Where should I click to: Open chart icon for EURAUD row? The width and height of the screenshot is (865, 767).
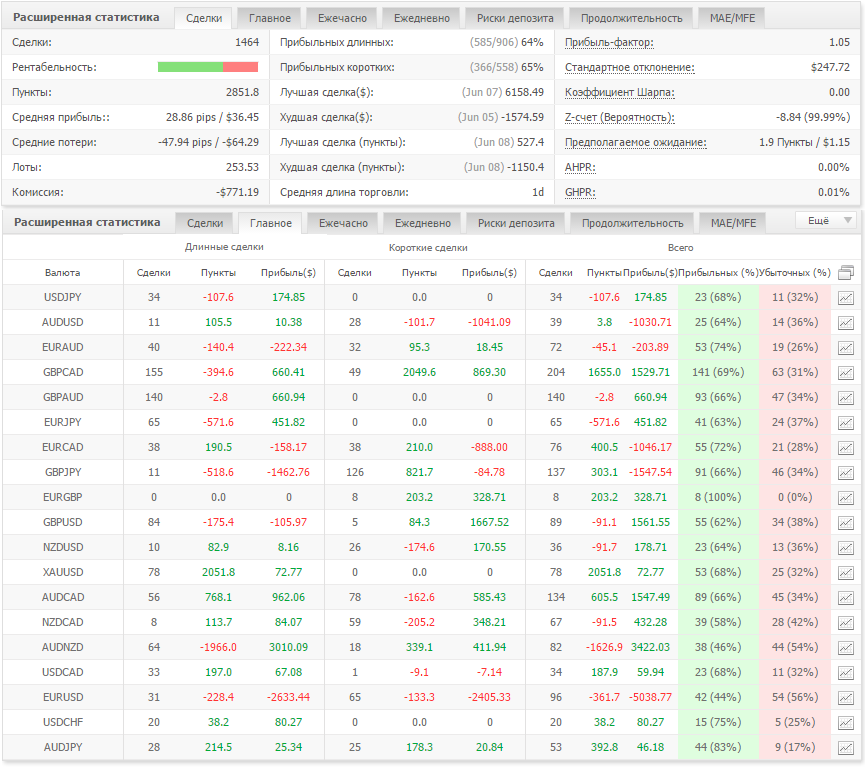(846, 348)
